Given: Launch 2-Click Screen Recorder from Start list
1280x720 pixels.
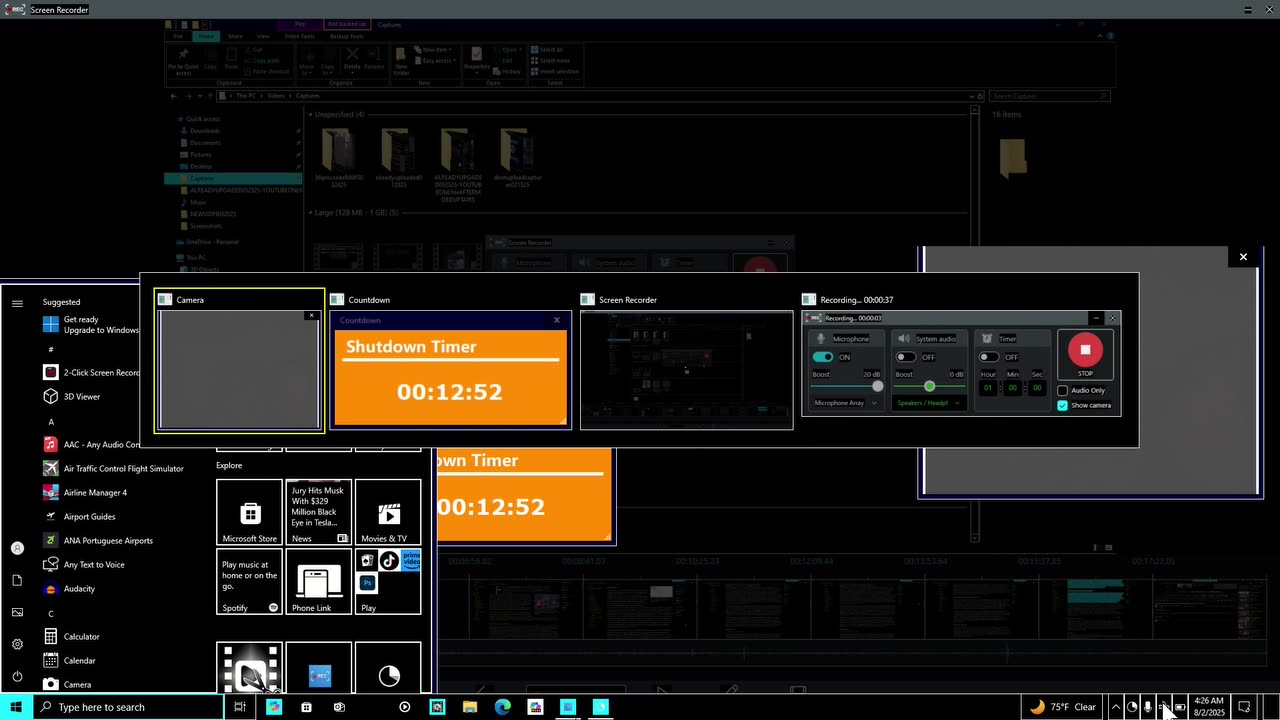Looking at the screenshot, I should tap(92, 372).
